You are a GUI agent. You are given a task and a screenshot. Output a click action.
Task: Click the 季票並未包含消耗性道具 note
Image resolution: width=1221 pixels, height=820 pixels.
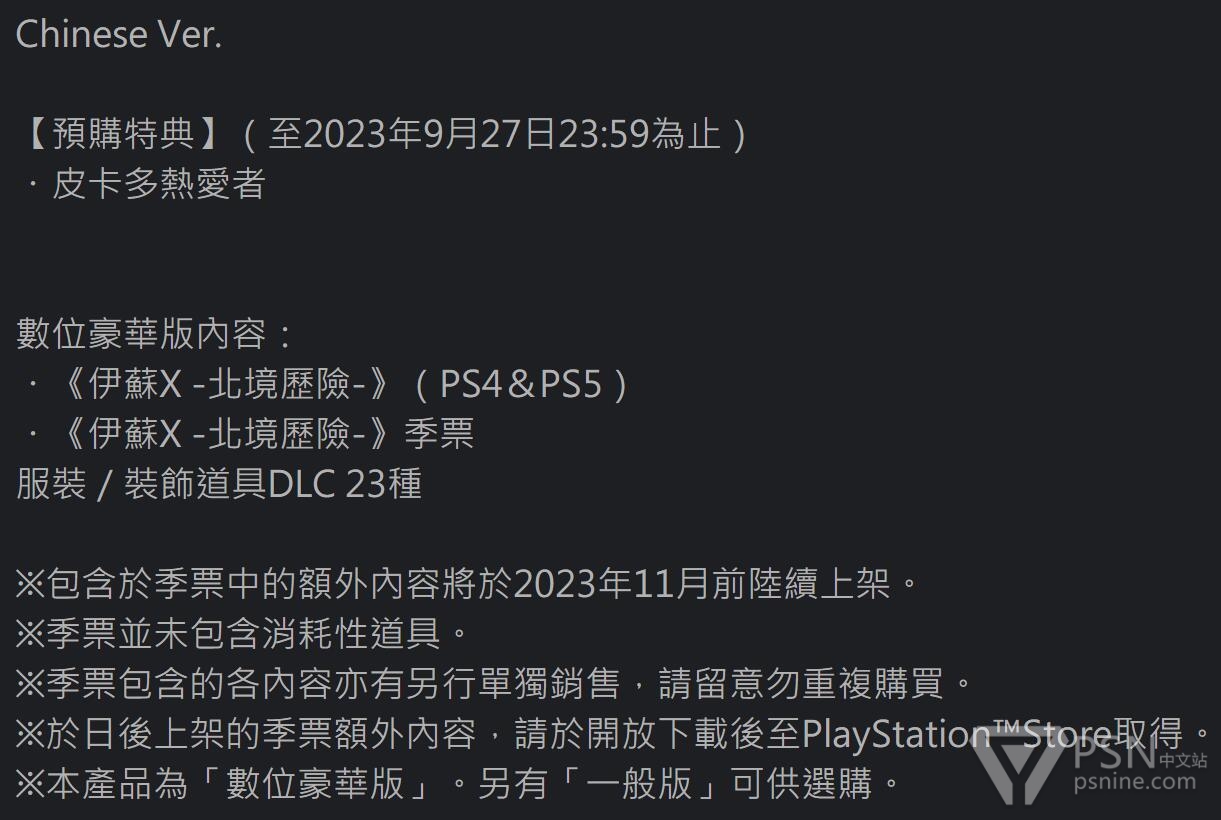coord(242,634)
